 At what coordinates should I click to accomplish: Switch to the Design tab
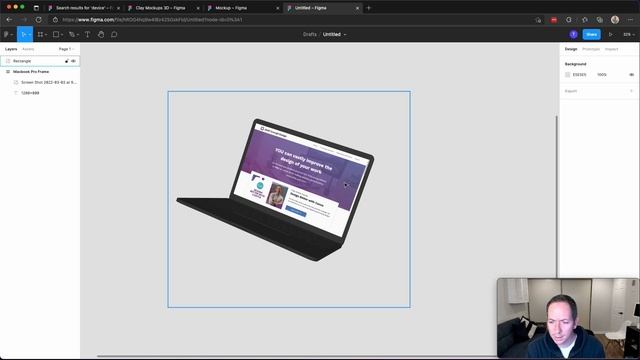click(x=571, y=49)
